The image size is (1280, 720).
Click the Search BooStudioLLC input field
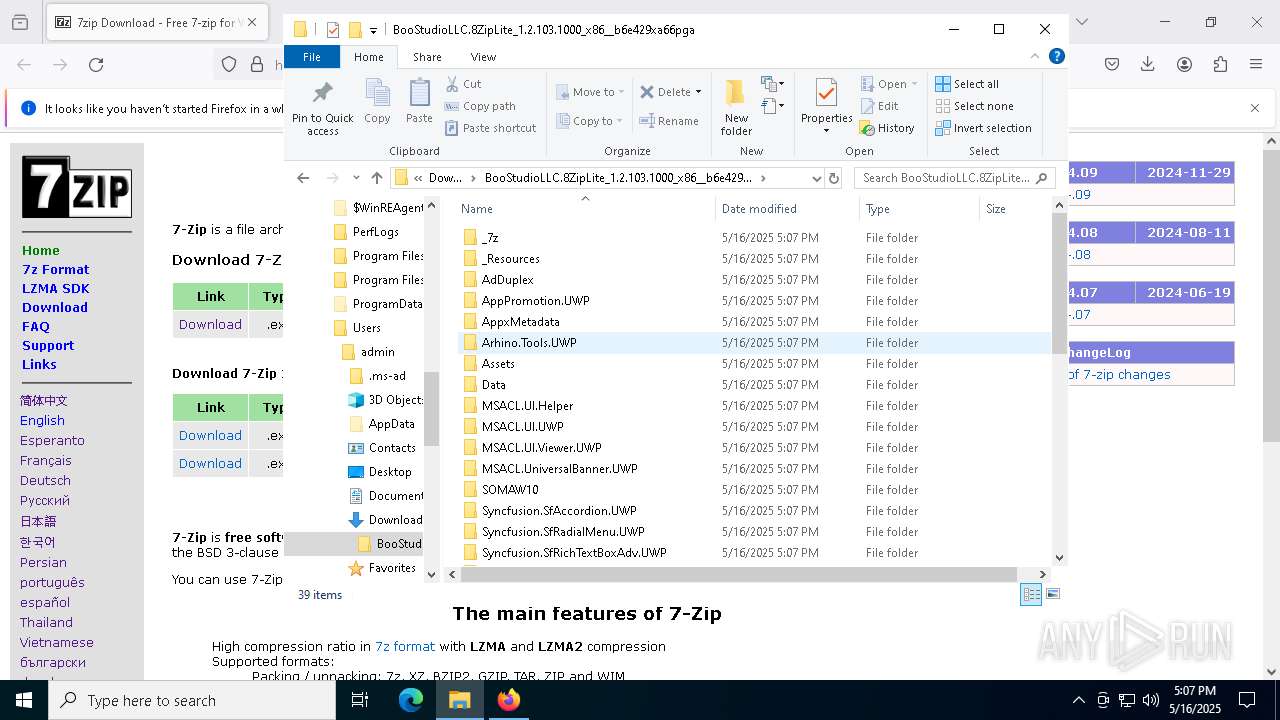[955, 178]
